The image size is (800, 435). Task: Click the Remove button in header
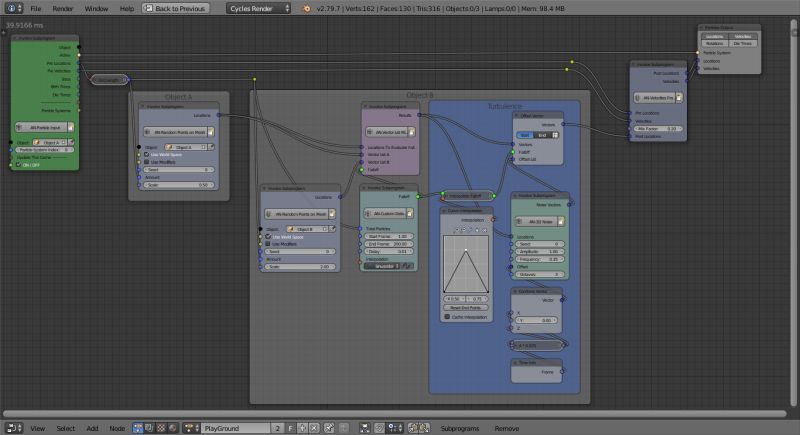point(507,428)
